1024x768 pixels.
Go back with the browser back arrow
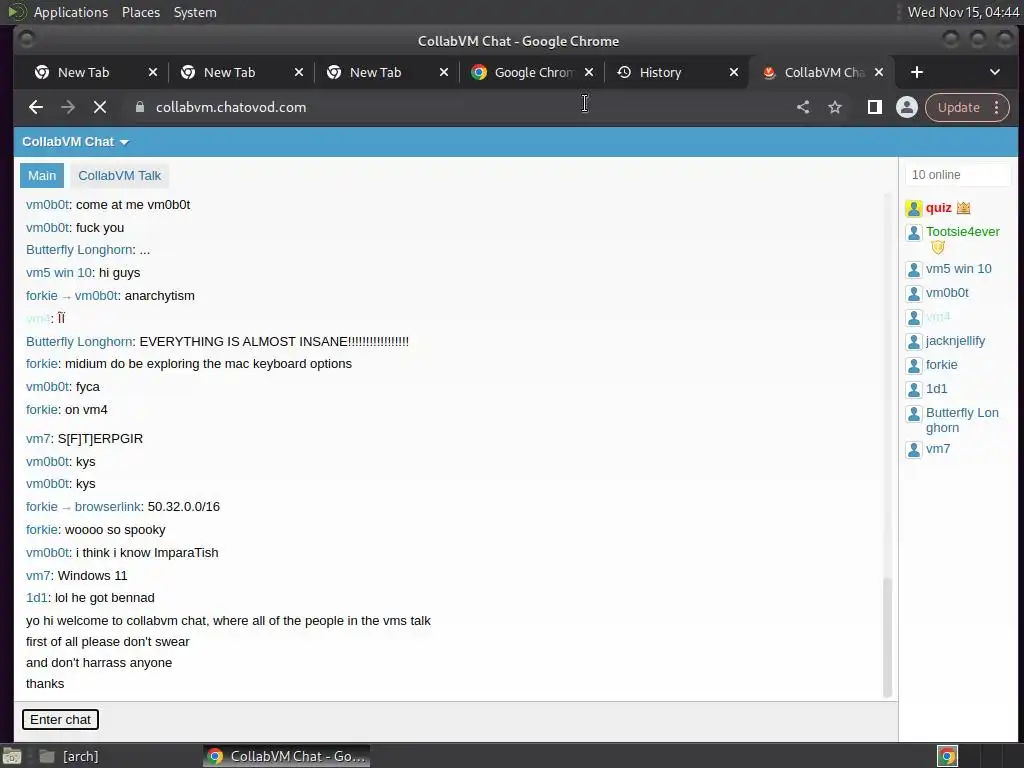[x=36, y=107]
